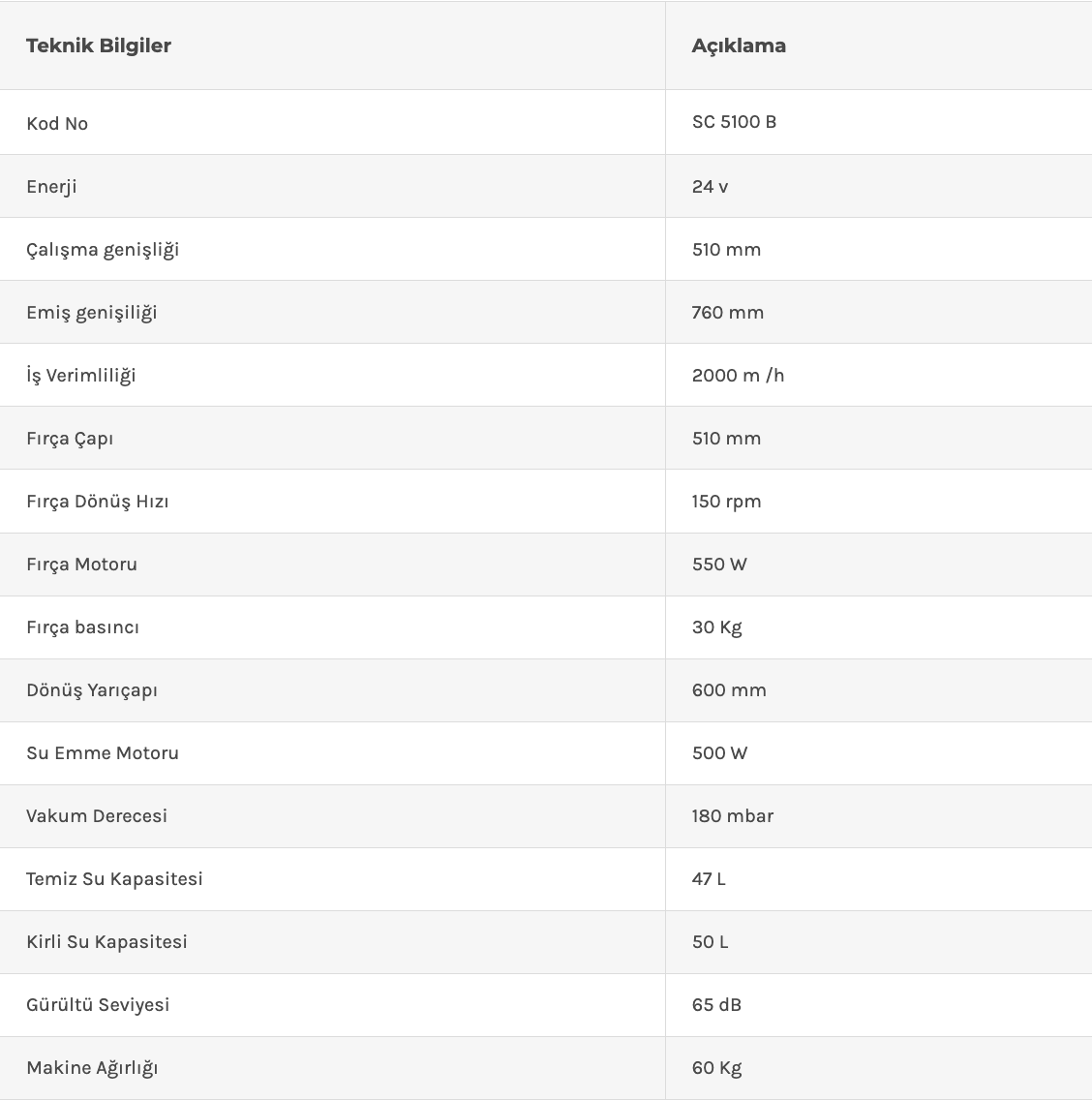Select the "Kod No" row label
Screen dimensions: 1092x1100
pyautogui.click(x=57, y=123)
